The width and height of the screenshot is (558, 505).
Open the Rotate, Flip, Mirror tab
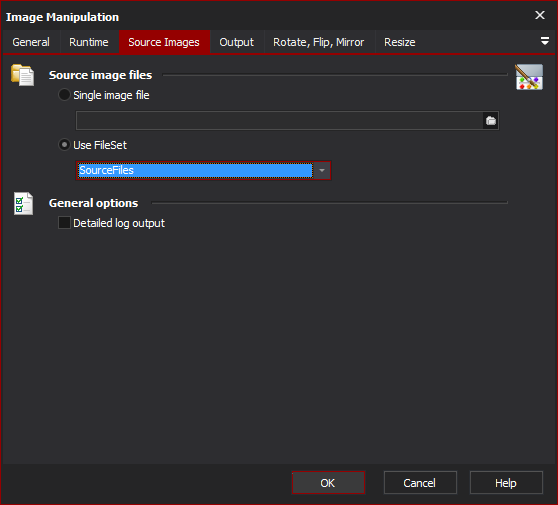pos(319,42)
